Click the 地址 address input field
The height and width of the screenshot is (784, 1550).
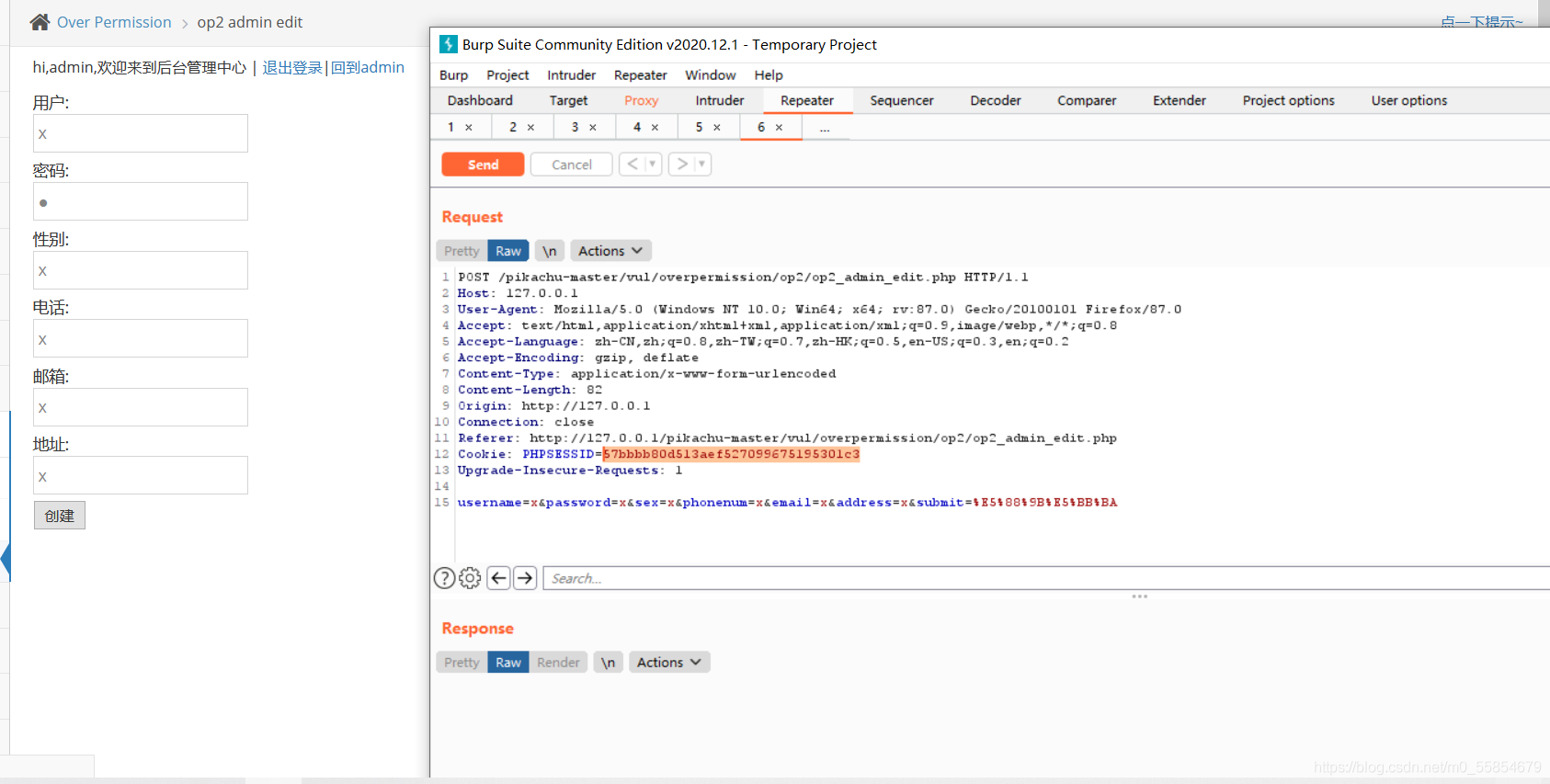pyautogui.click(x=141, y=475)
